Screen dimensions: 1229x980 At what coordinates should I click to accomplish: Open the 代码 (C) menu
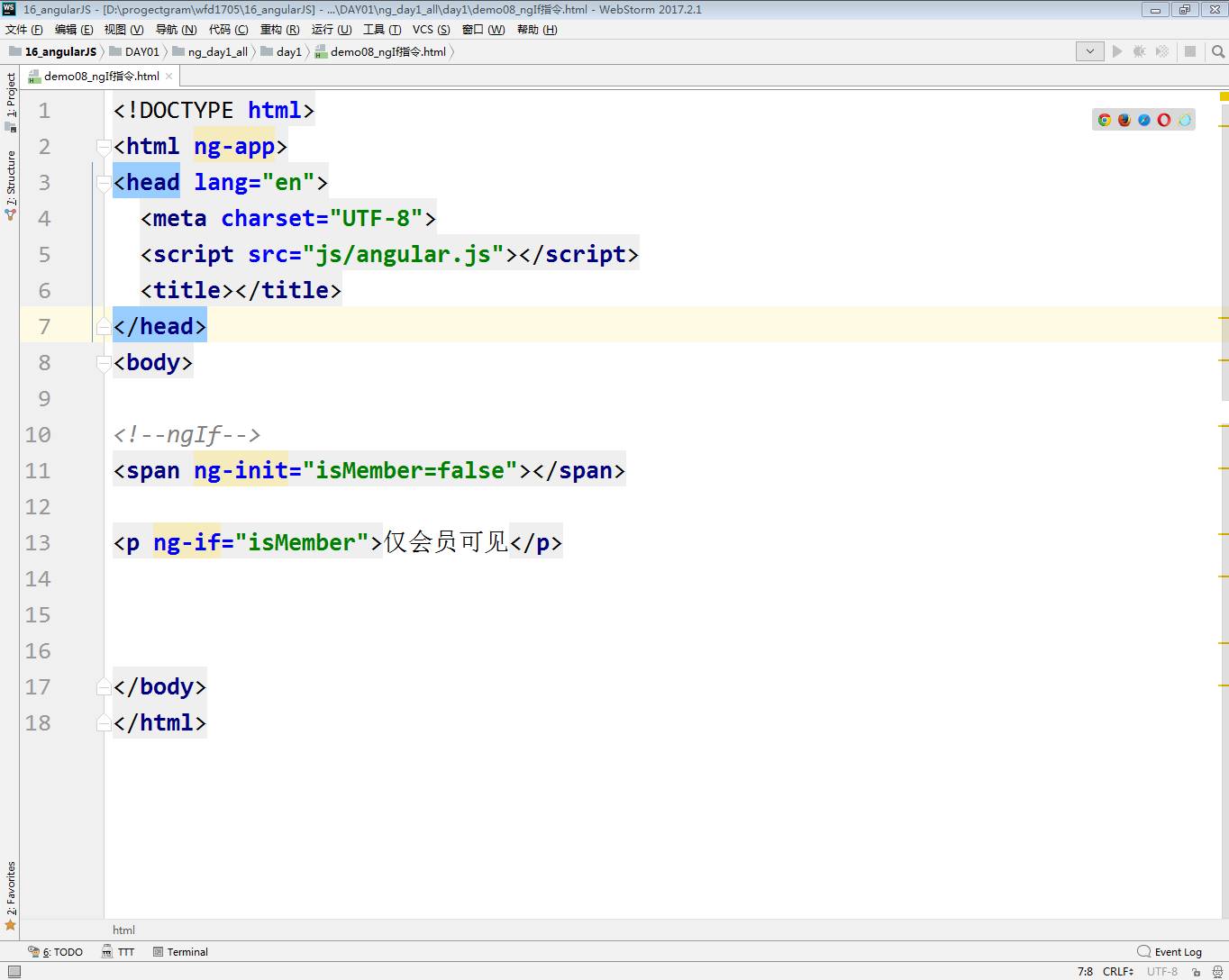coord(229,30)
